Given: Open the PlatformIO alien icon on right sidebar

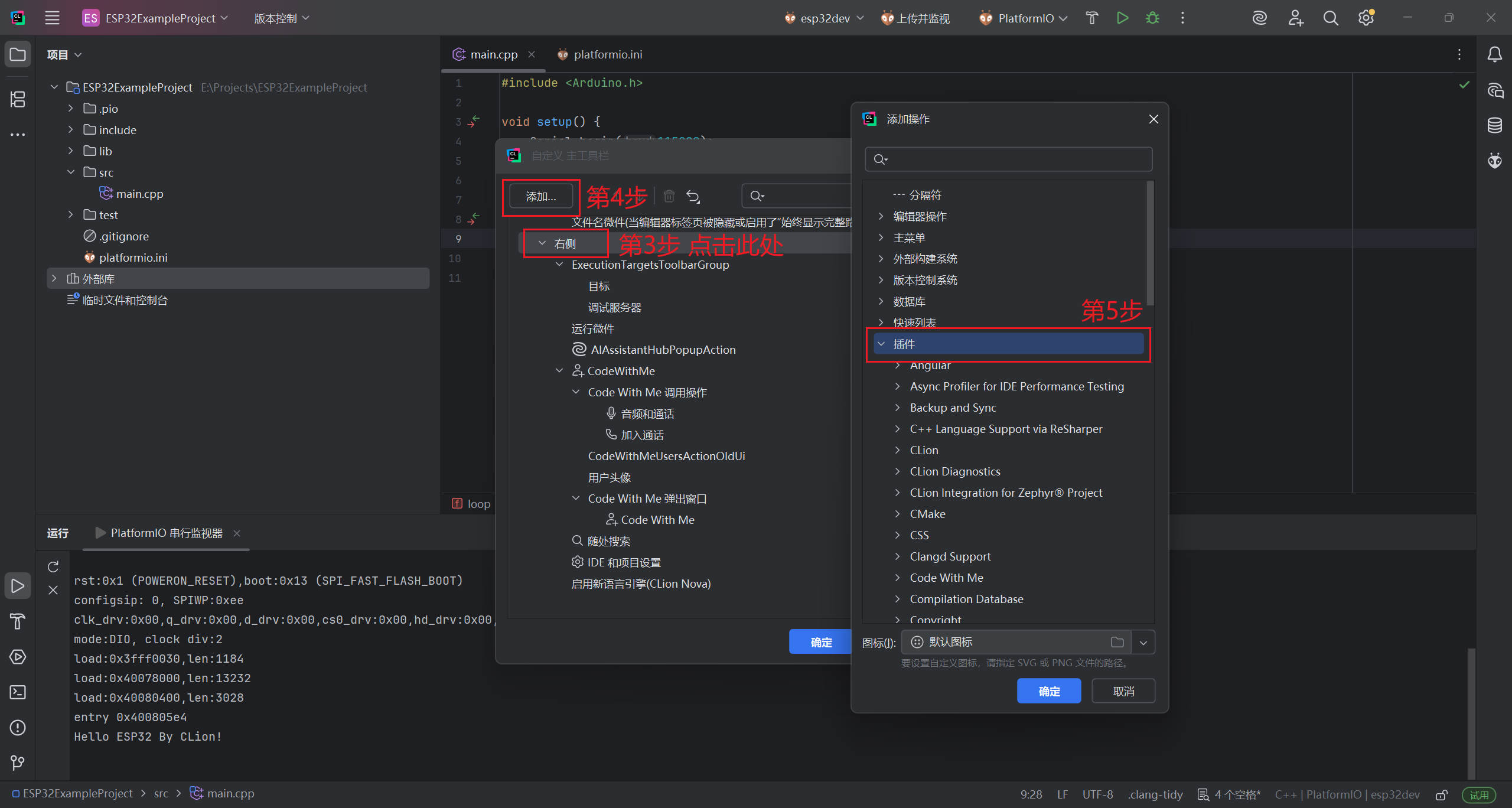Looking at the screenshot, I should [1494, 160].
